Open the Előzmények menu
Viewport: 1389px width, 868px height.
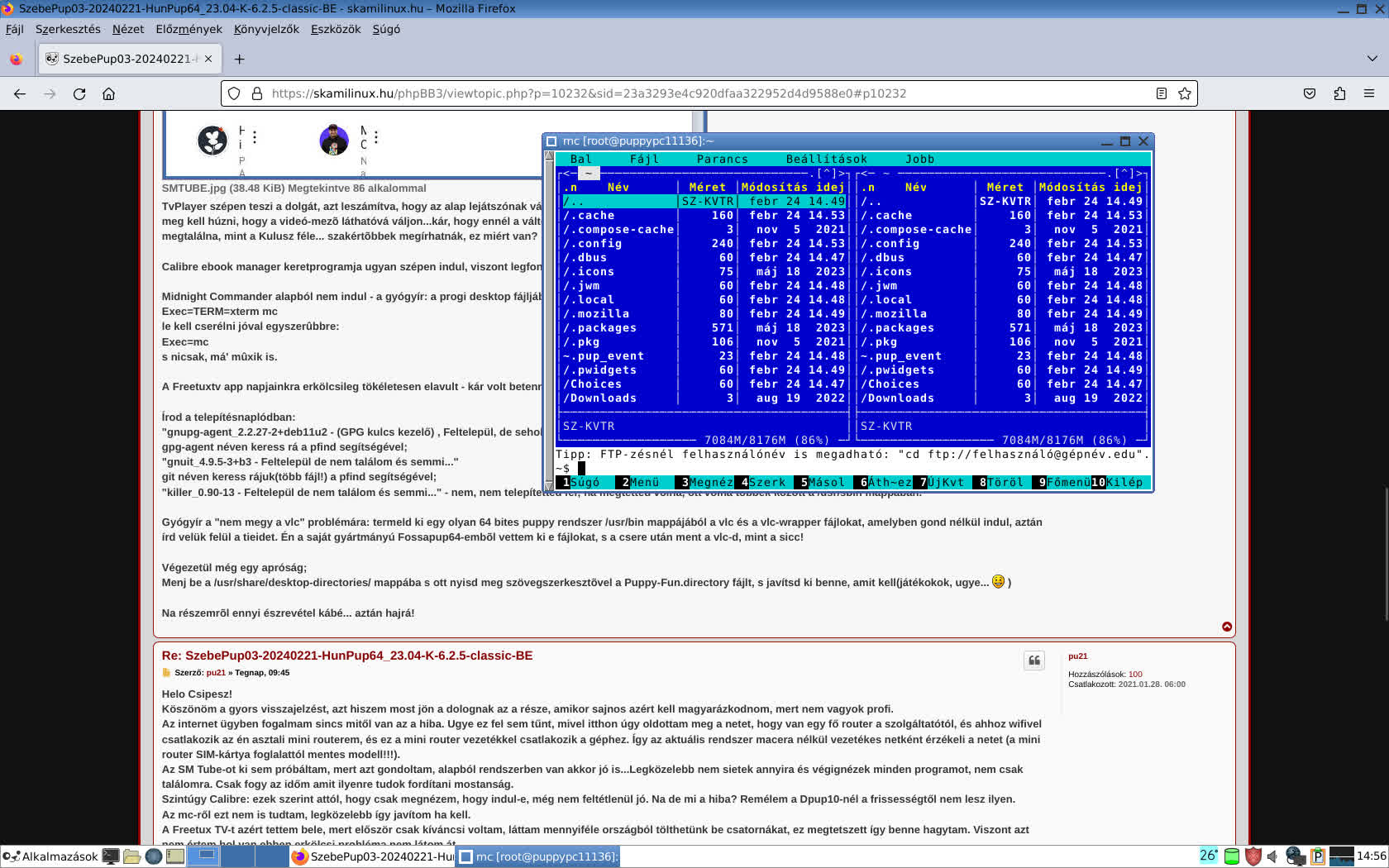(x=189, y=29)
